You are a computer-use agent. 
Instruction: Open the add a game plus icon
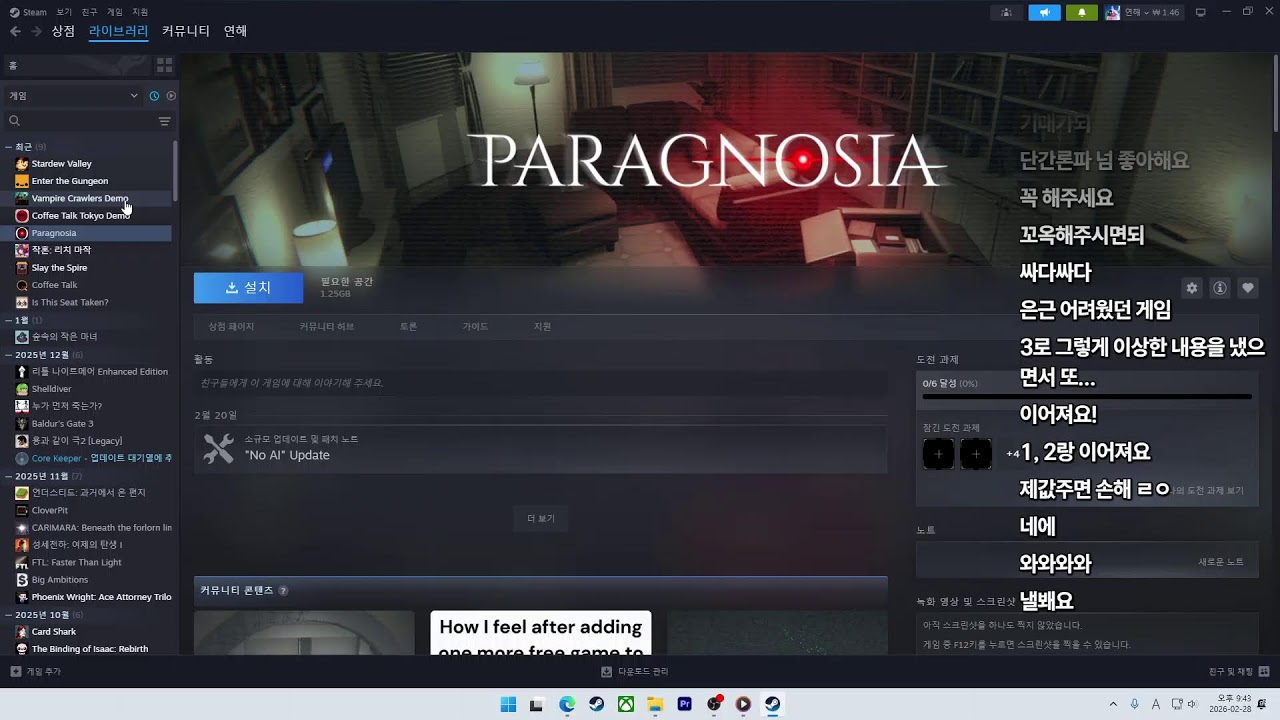[x=15, y=671]
